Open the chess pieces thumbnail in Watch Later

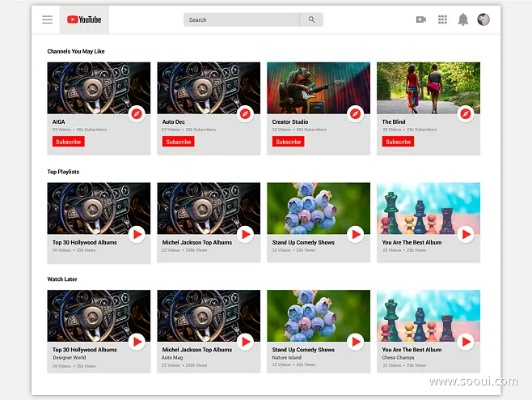(x=429, y=316)
